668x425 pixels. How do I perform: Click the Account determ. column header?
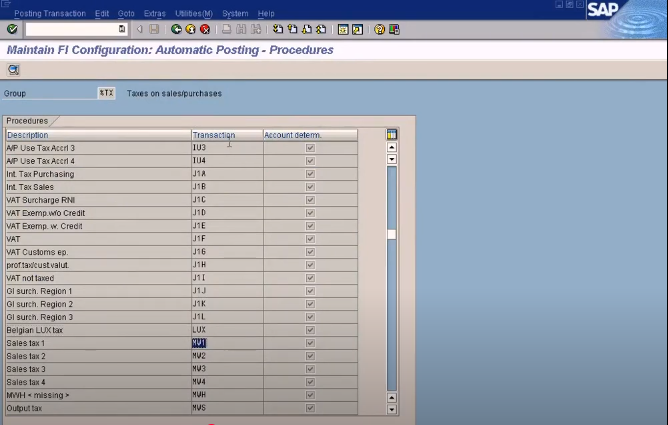click(310, 135)
